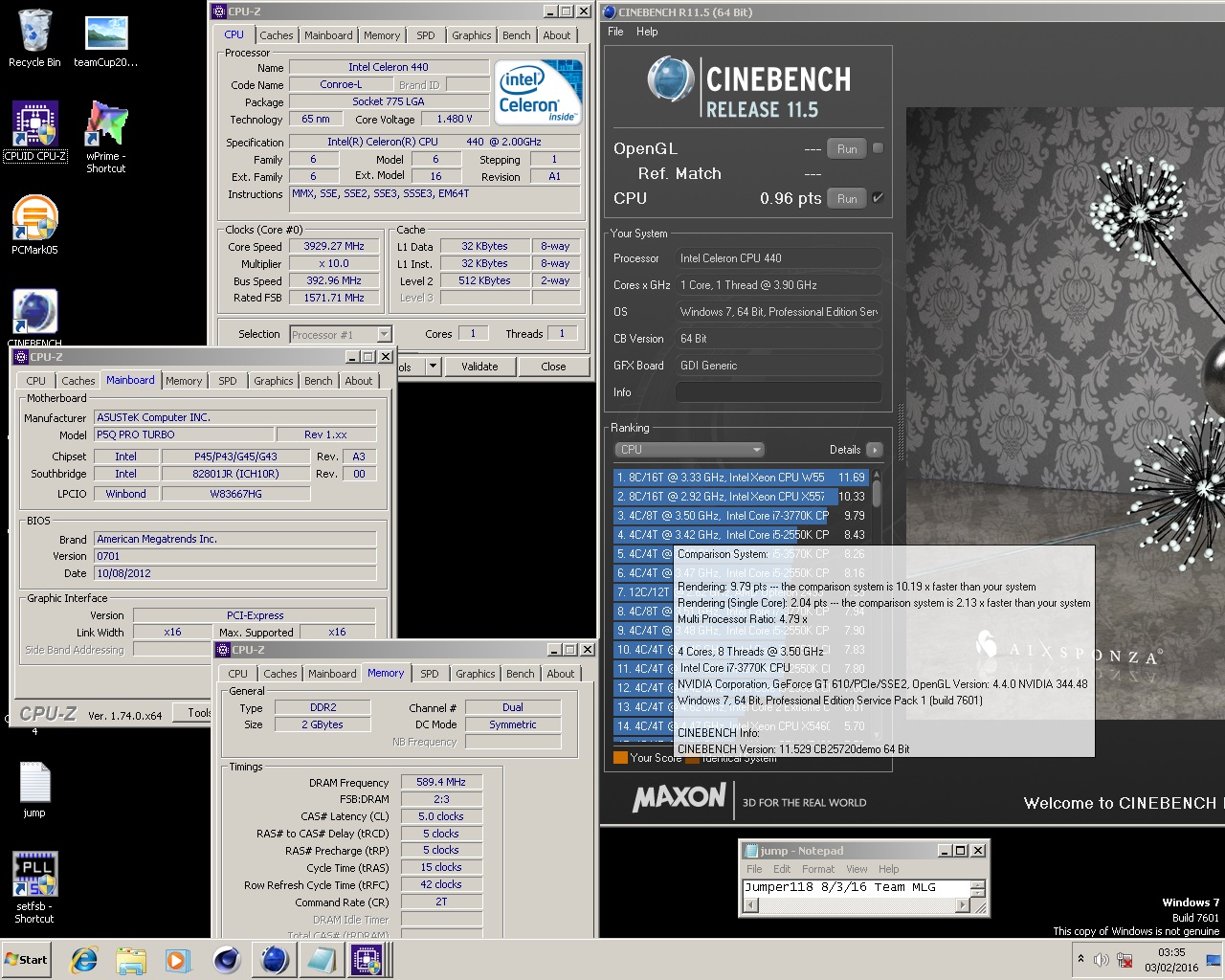1225x980 pixels.
Task: Select Memory tab in Mainboard CPU-Z window
Action: click(184, 381)
